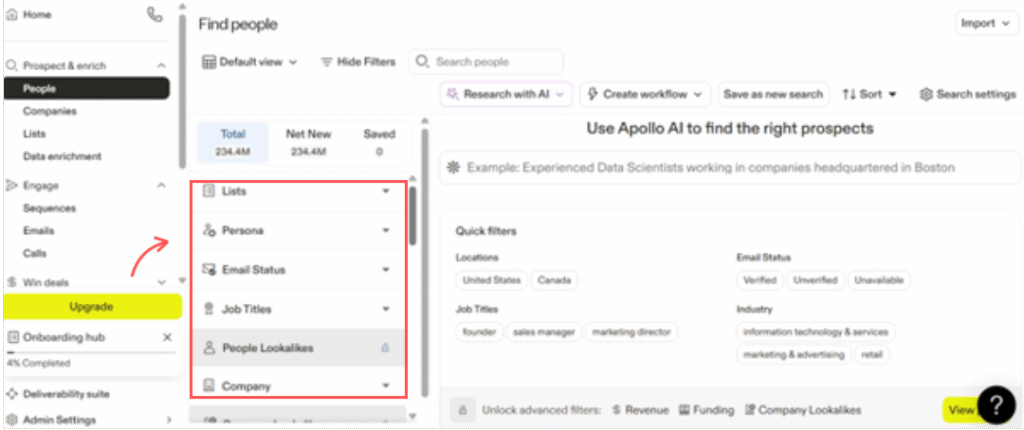
Task: Focus the Search people field
Action: [x=486, y=62]
